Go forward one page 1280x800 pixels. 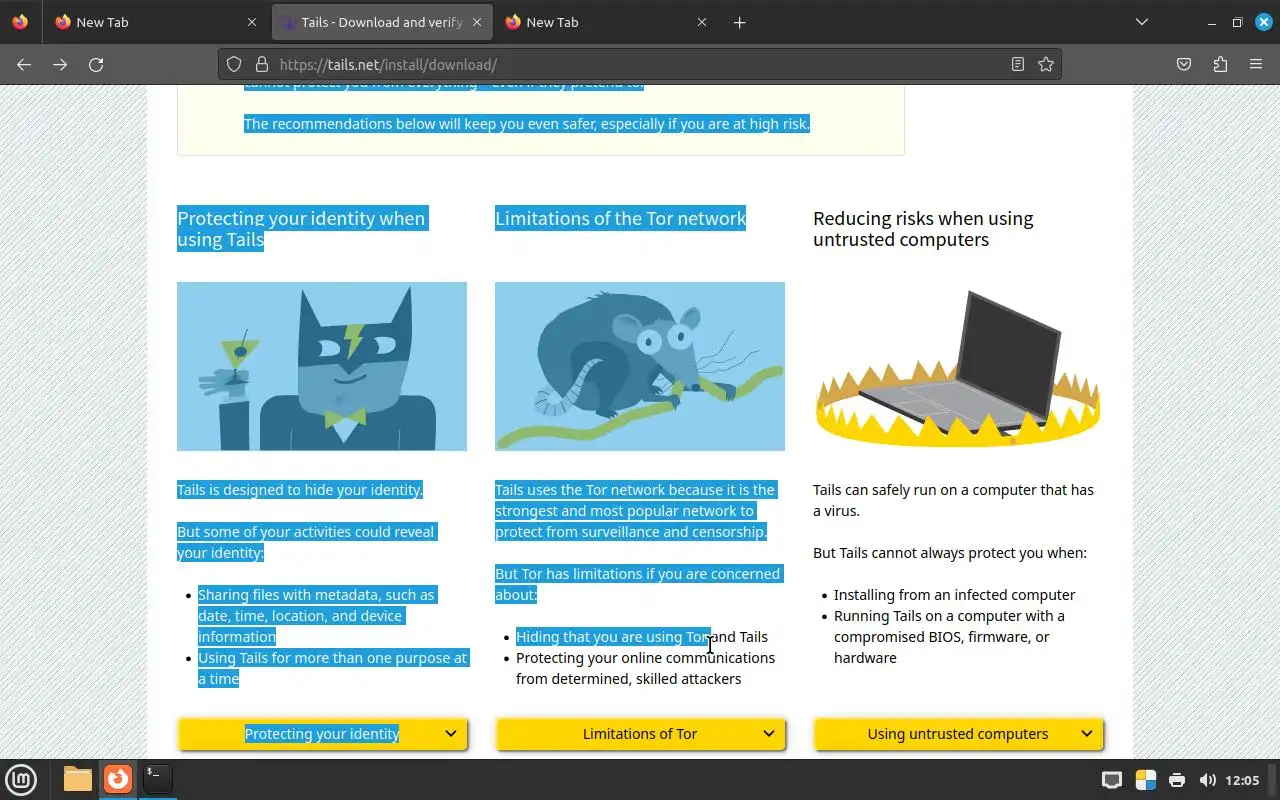pos(60,64)
